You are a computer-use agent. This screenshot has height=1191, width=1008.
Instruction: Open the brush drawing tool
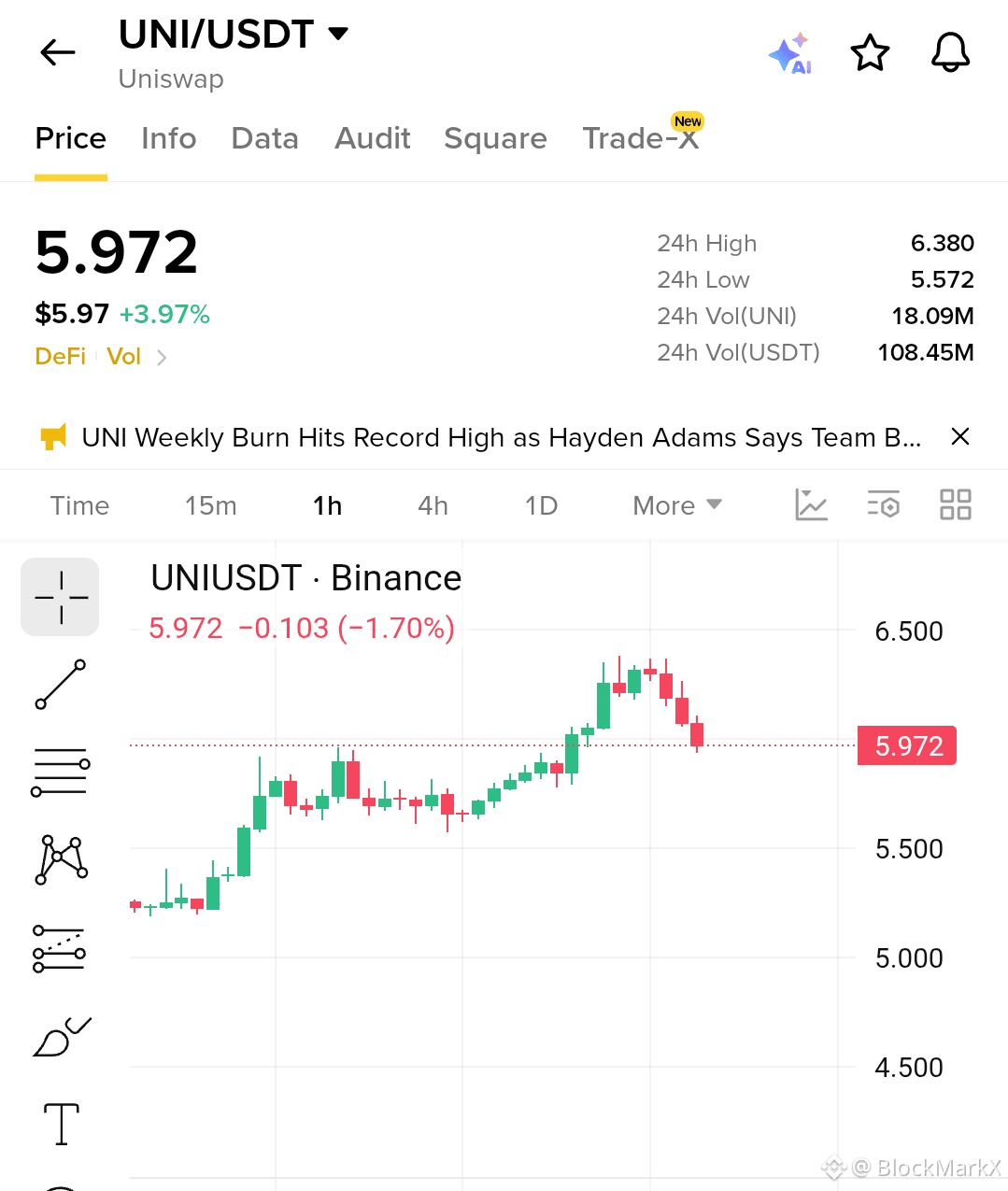[x=61, y=1037]
